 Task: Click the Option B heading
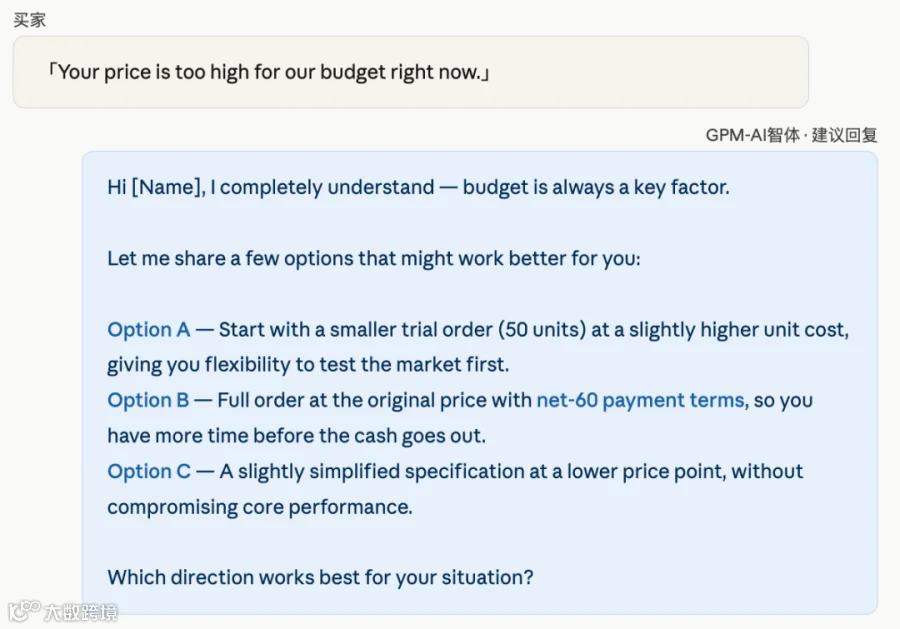148,400
